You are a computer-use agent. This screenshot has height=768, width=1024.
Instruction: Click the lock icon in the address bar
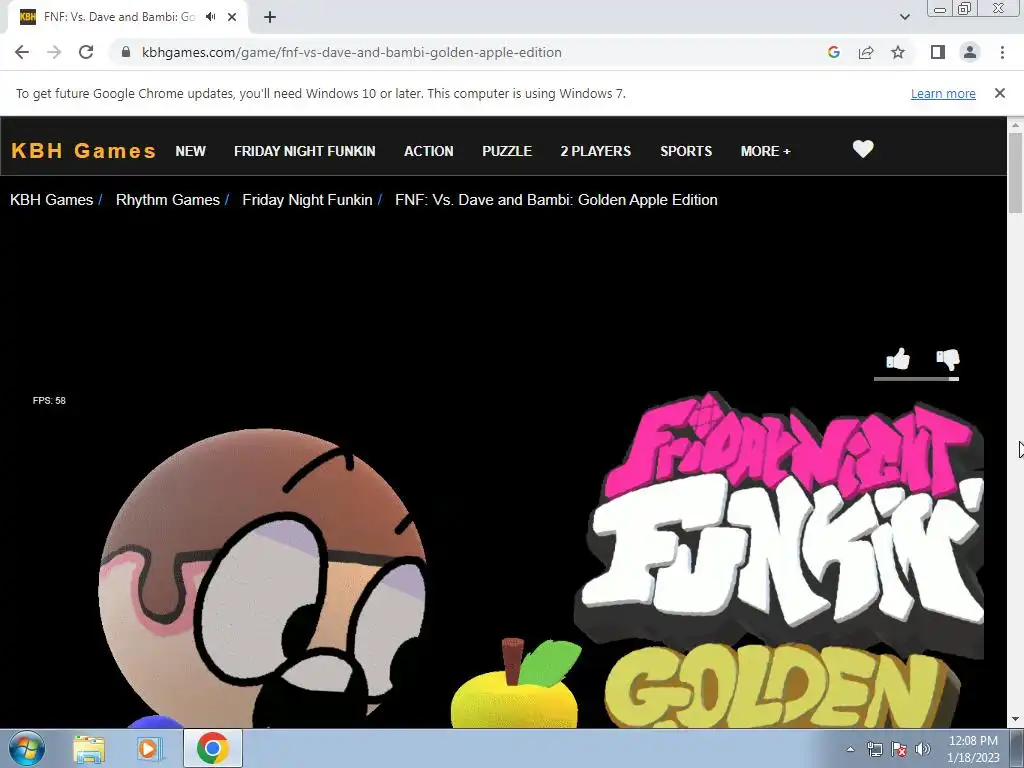(x=126, y=52)
